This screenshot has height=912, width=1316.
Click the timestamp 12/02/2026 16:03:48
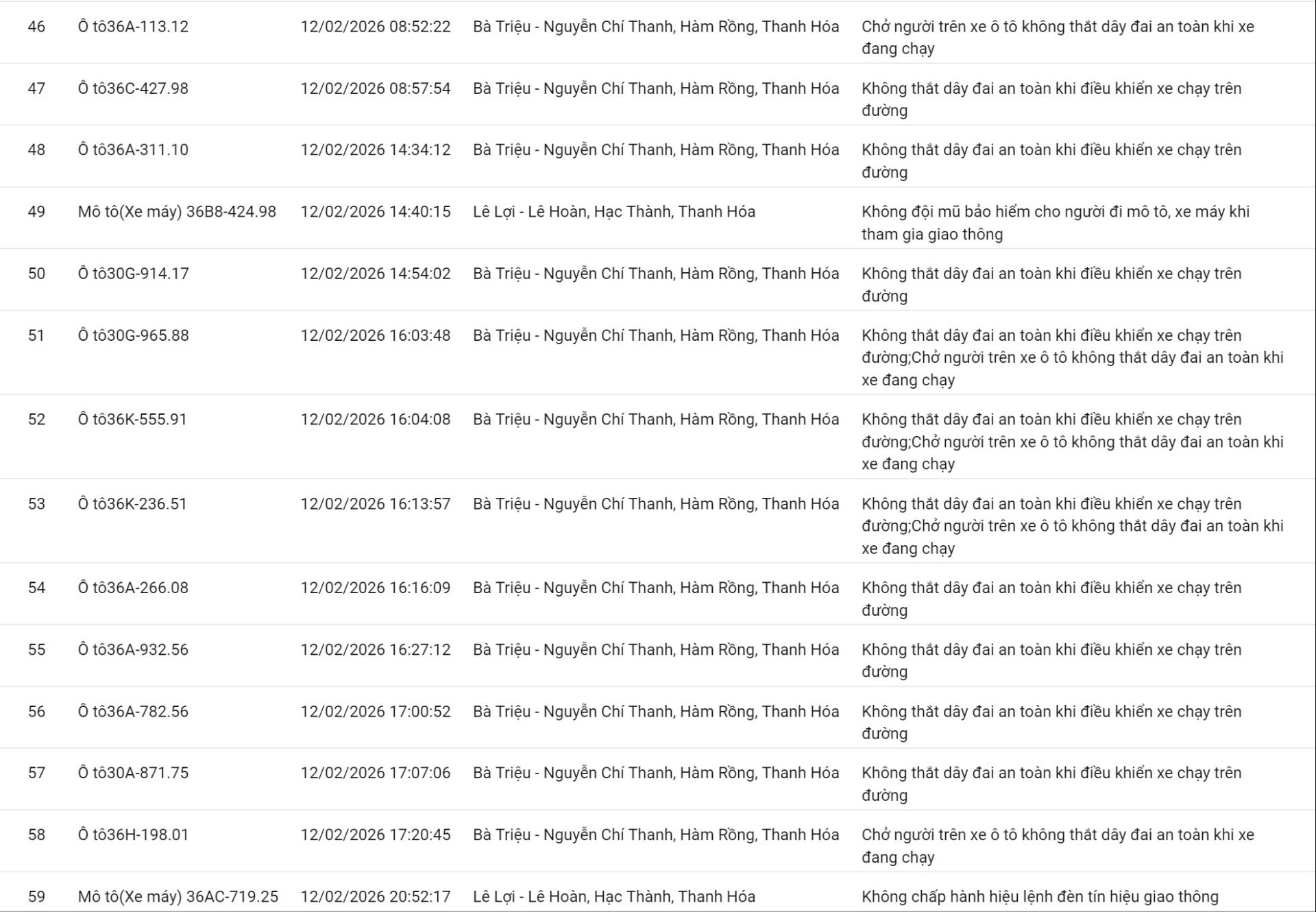pyautogui.click(x=375, y=335)
